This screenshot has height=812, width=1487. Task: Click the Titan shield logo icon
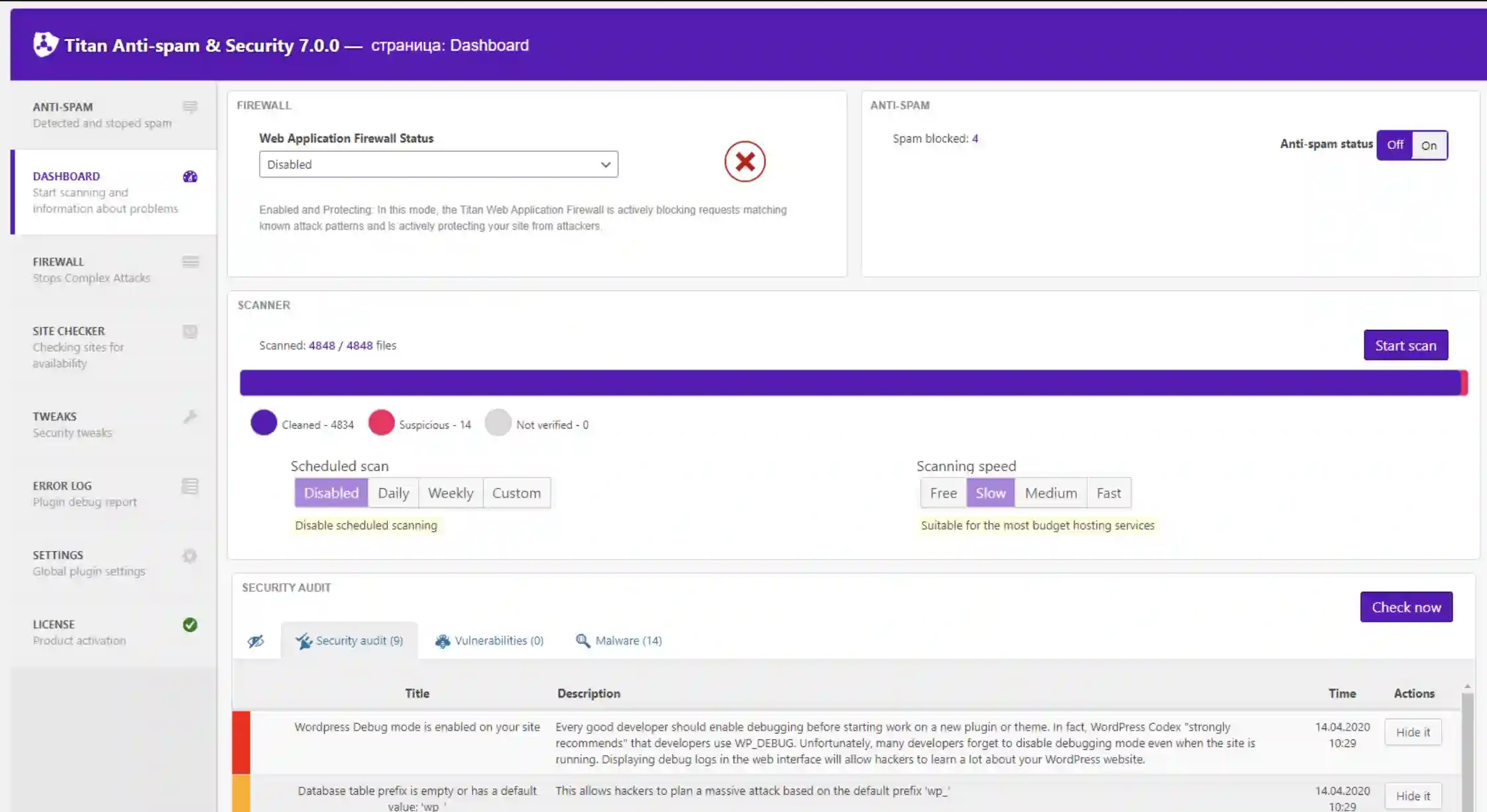click(x=46, y=45)
